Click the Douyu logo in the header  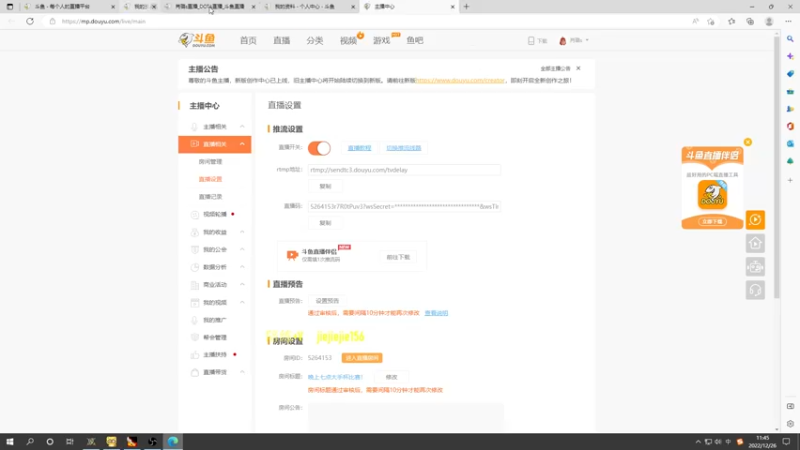pyautogui.click(x=197, y=40)
